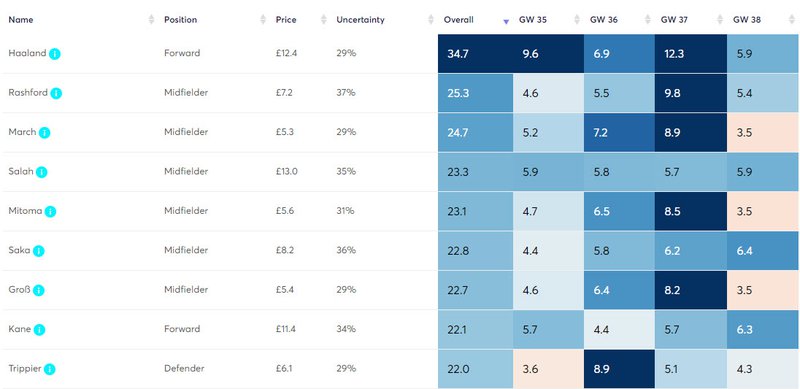Sort by the GW 35 column header
This screenshot has width=800, height=389.
(535, 20)
